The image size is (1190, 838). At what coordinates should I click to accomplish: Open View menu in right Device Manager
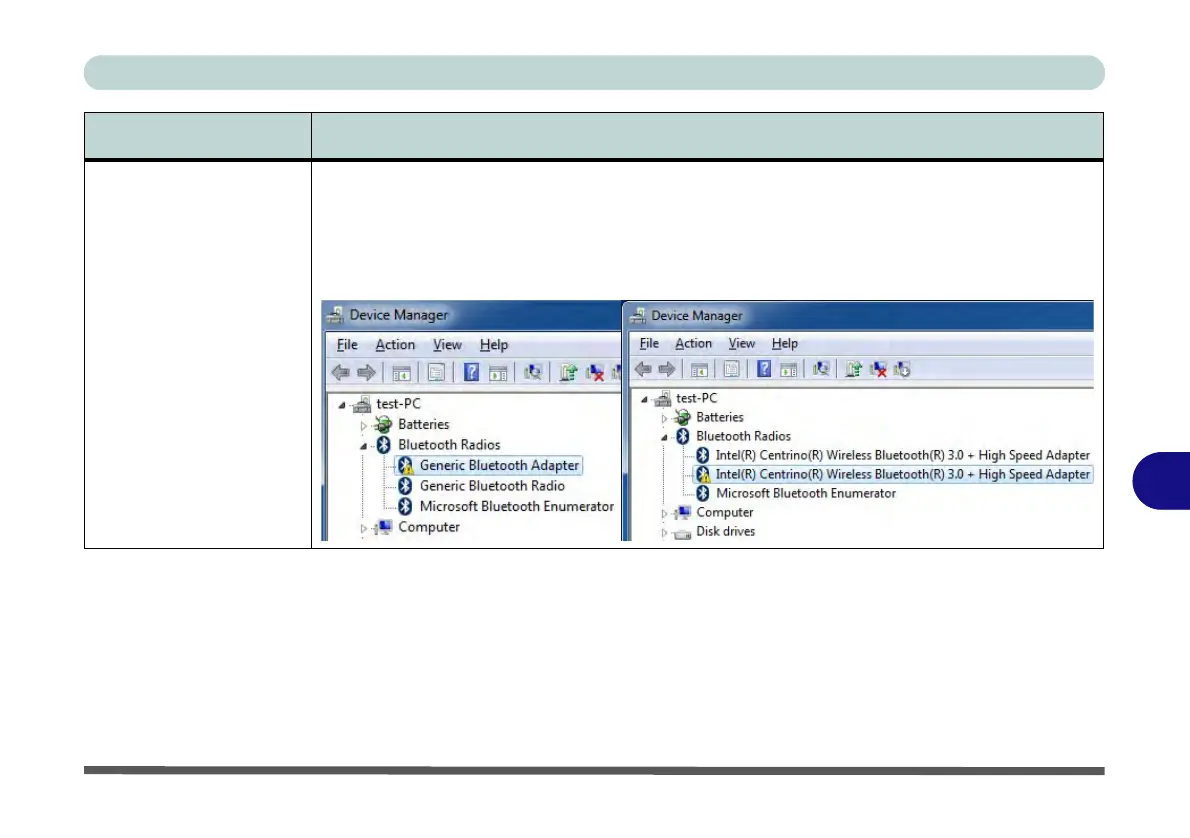741,343
